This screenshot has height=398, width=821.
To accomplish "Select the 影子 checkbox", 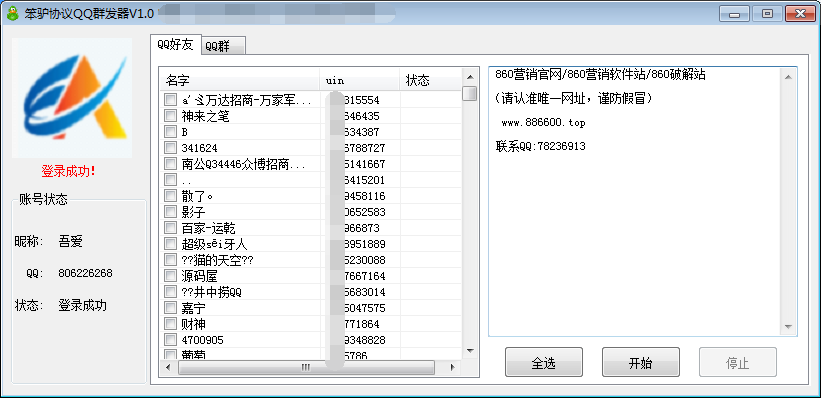I will tap(170, 212).
